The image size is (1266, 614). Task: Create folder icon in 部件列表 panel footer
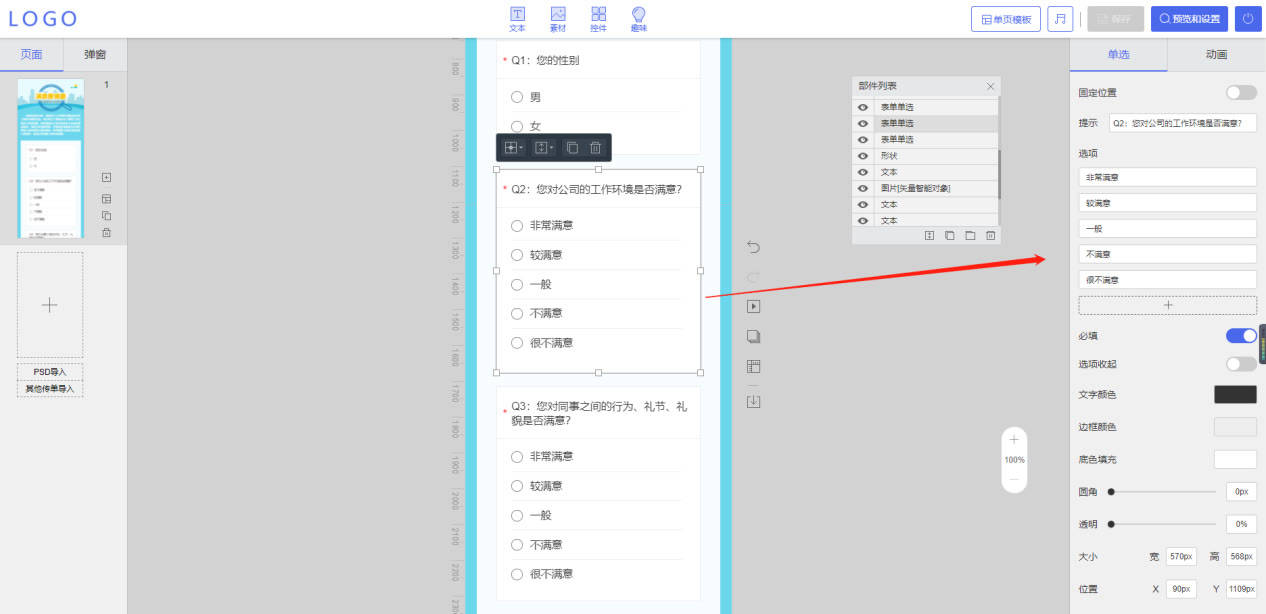[x=970, y=236]
